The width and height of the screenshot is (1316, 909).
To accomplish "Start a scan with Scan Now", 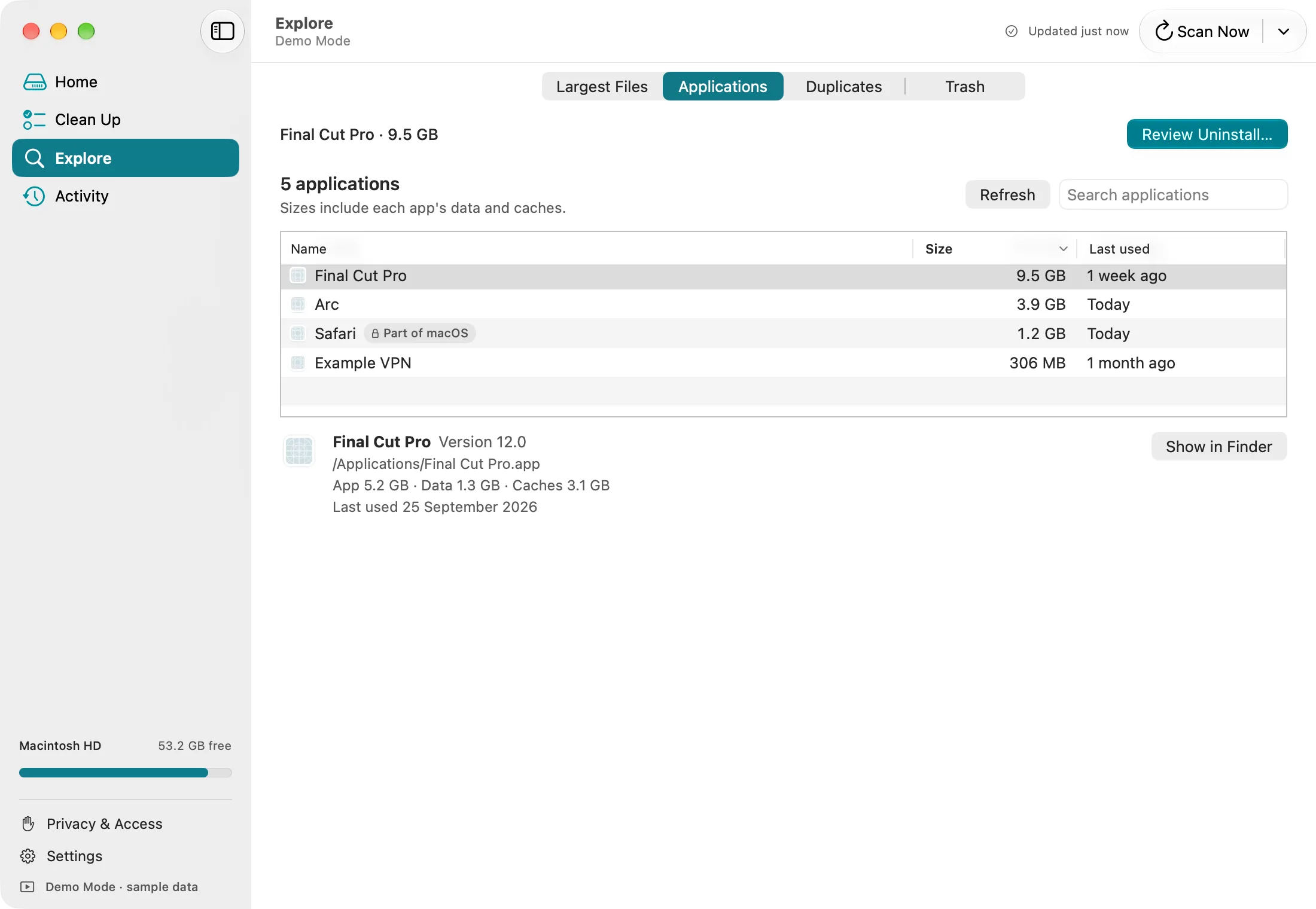I will (x=1202, y=31).
